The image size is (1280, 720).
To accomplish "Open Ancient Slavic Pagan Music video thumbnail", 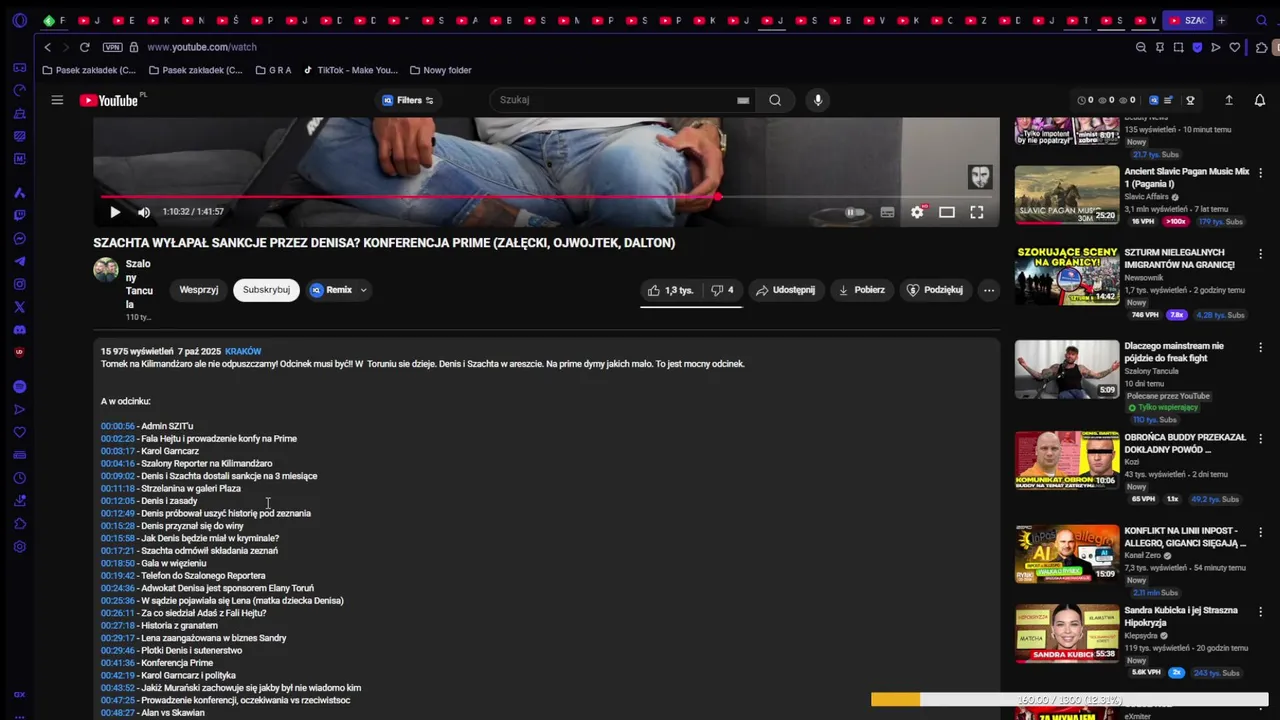I will [1067, 194].
